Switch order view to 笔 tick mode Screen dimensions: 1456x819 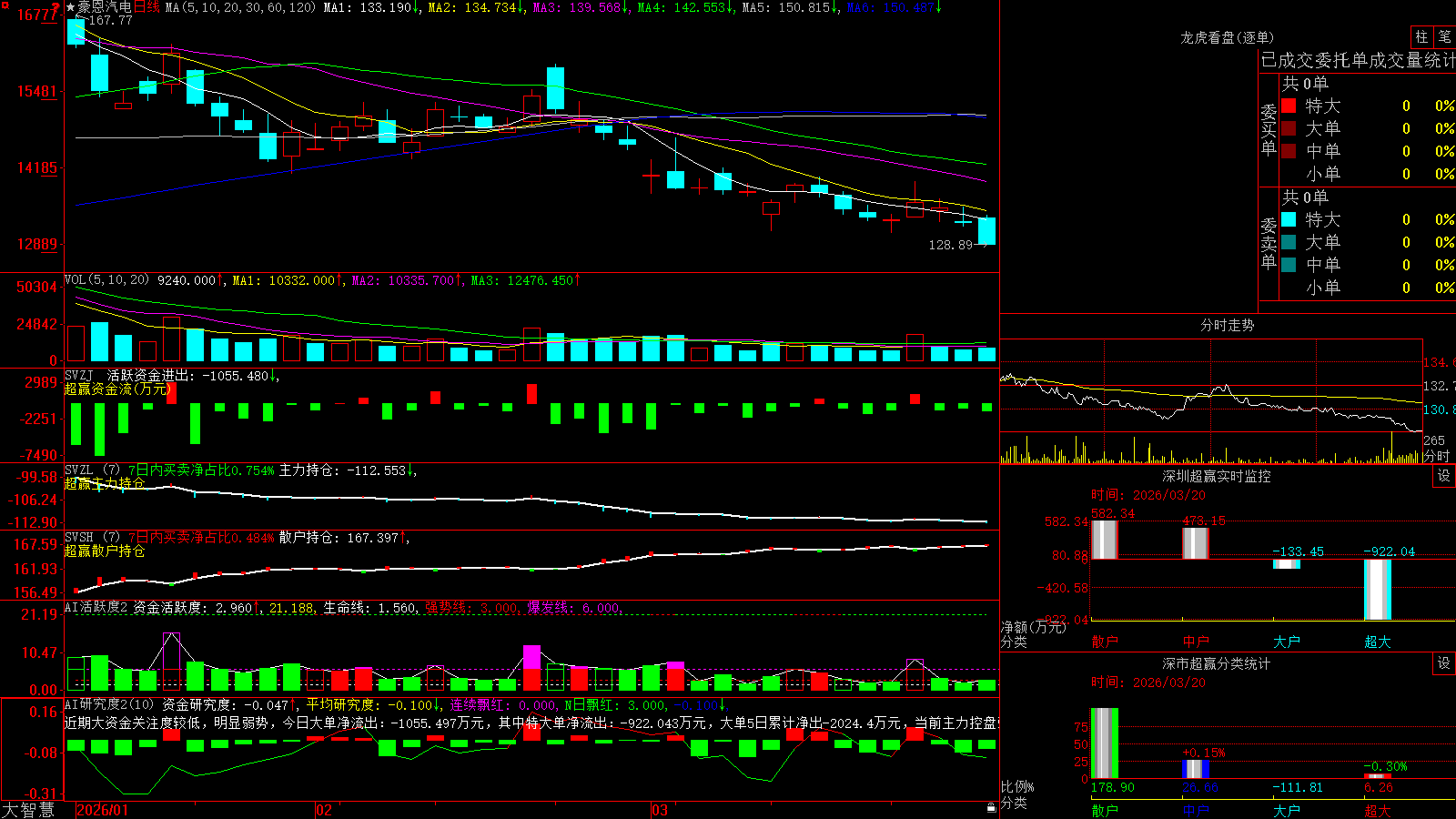coord(1444,36)
